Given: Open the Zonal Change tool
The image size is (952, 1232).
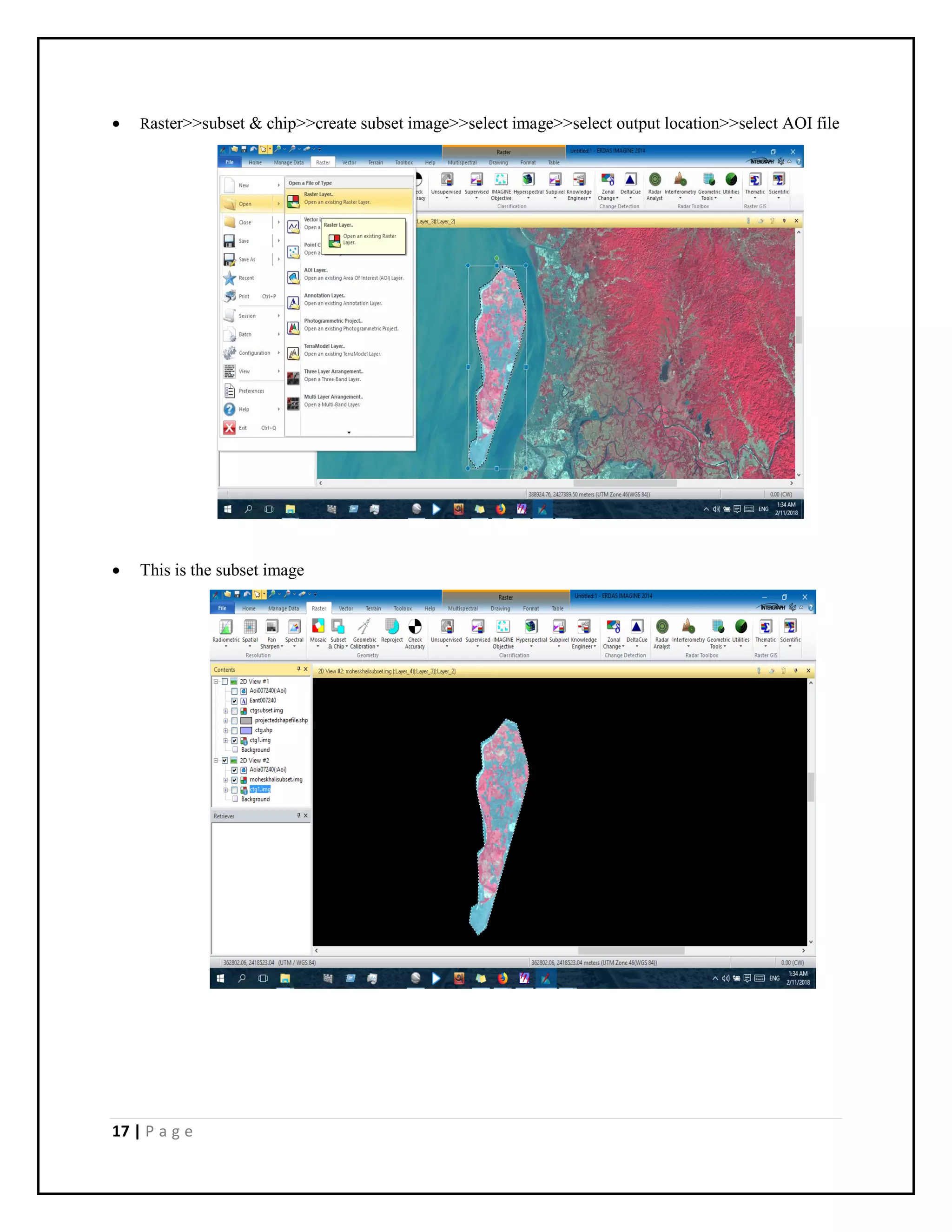Looking at the screenshot, I should click(613, 627).
